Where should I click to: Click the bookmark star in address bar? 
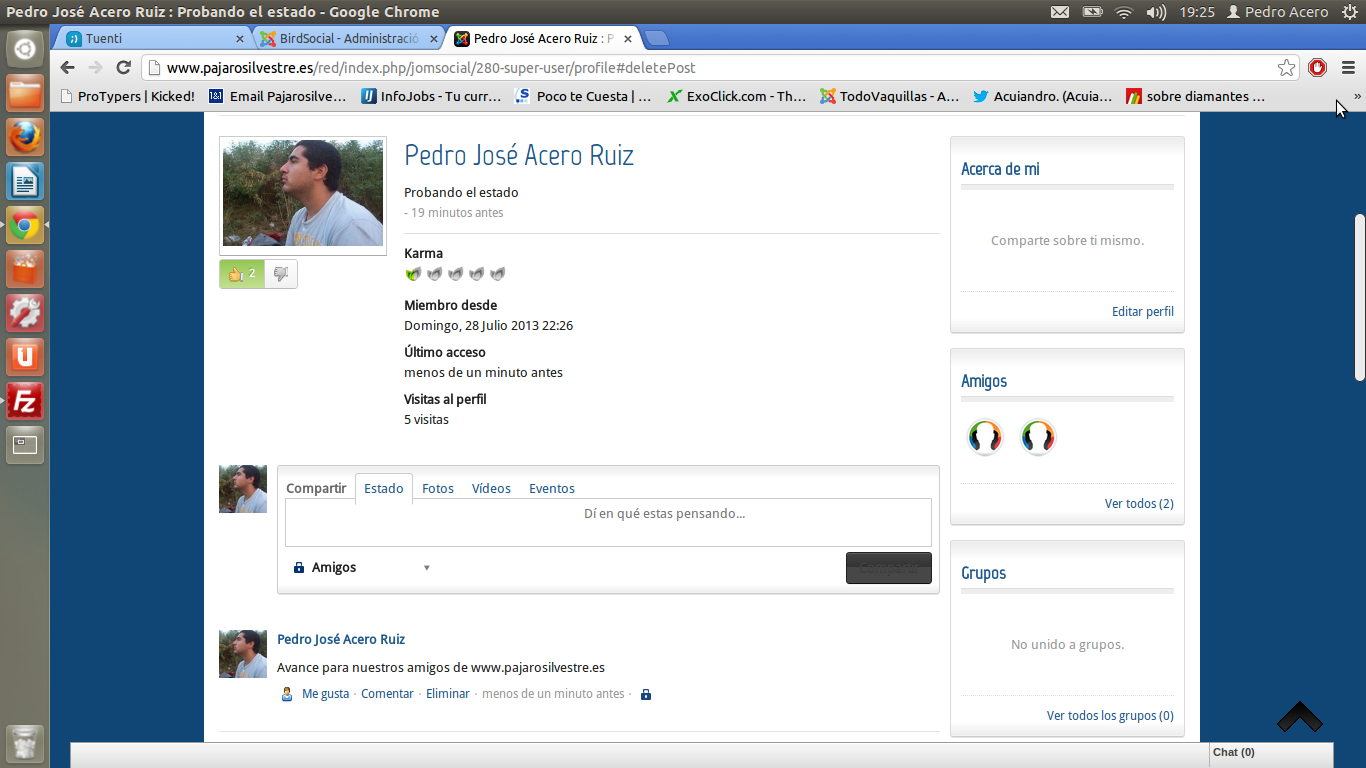pos(1286,68)
